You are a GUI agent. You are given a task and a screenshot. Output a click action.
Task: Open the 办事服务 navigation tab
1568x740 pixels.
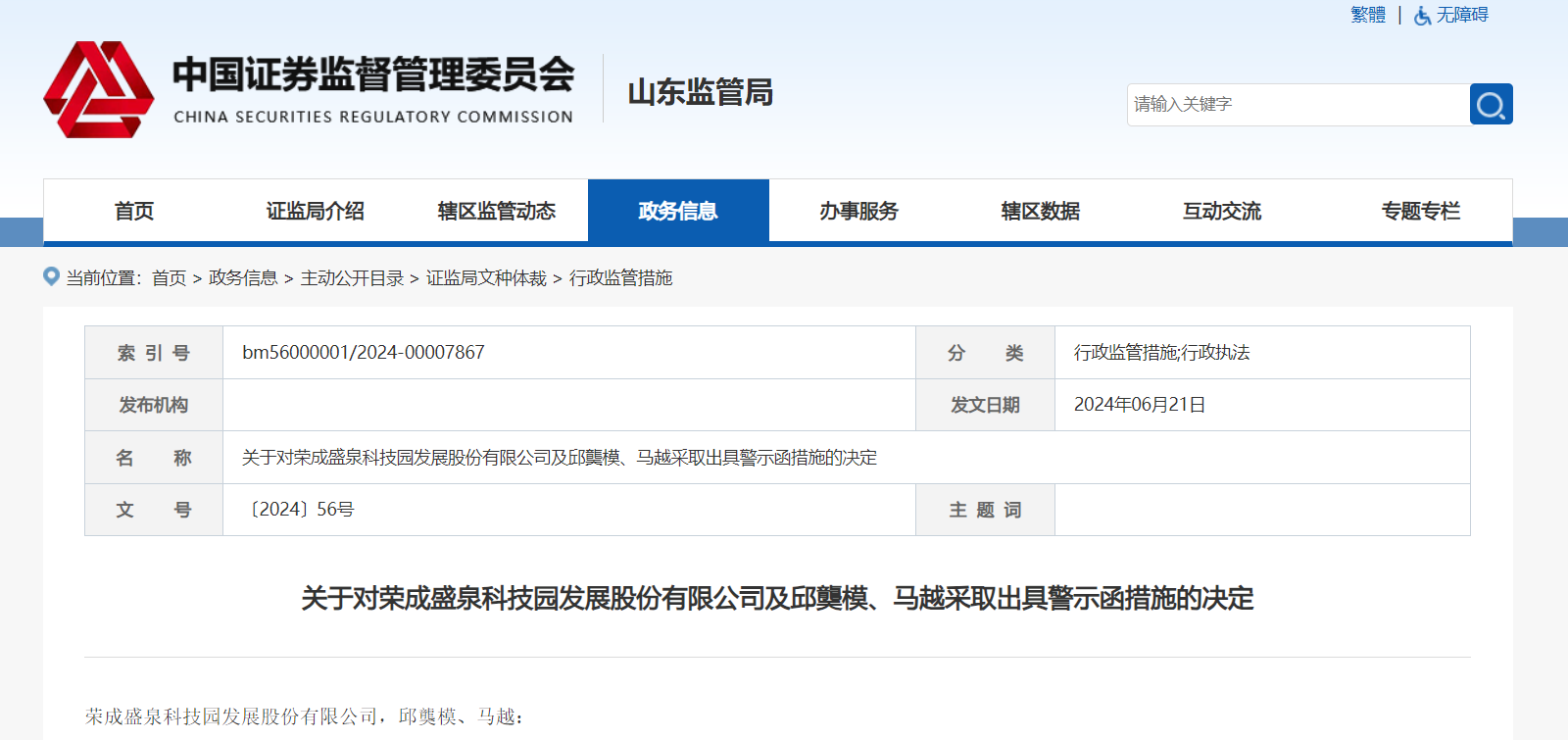[x=859, y=211]
